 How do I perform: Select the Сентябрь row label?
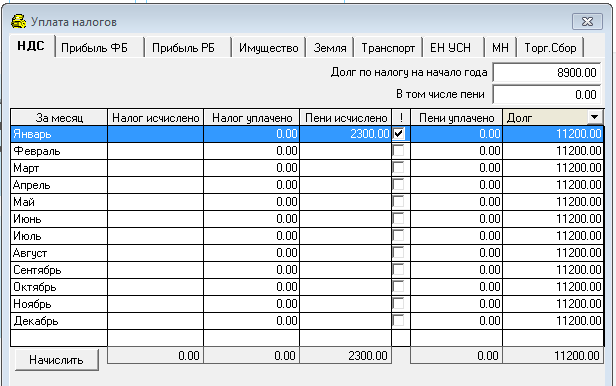(x=37, y=270)
